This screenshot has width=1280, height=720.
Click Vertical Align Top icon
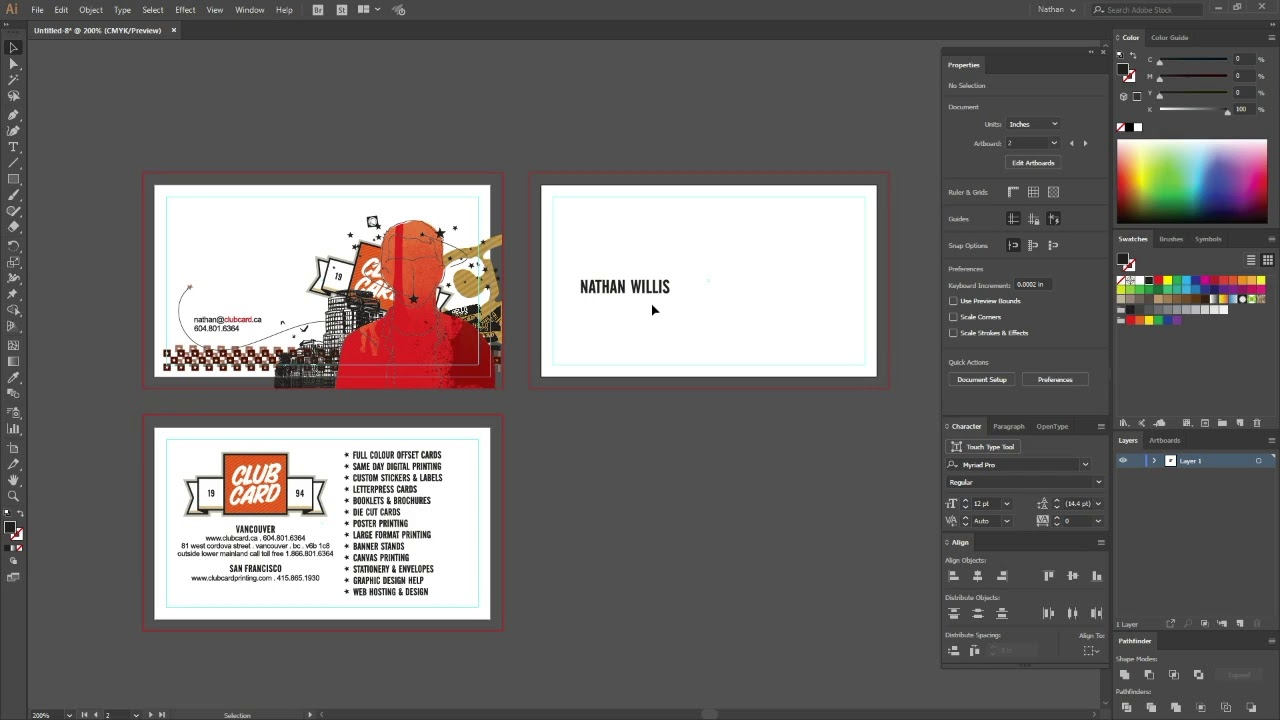tap(1049, 576)
